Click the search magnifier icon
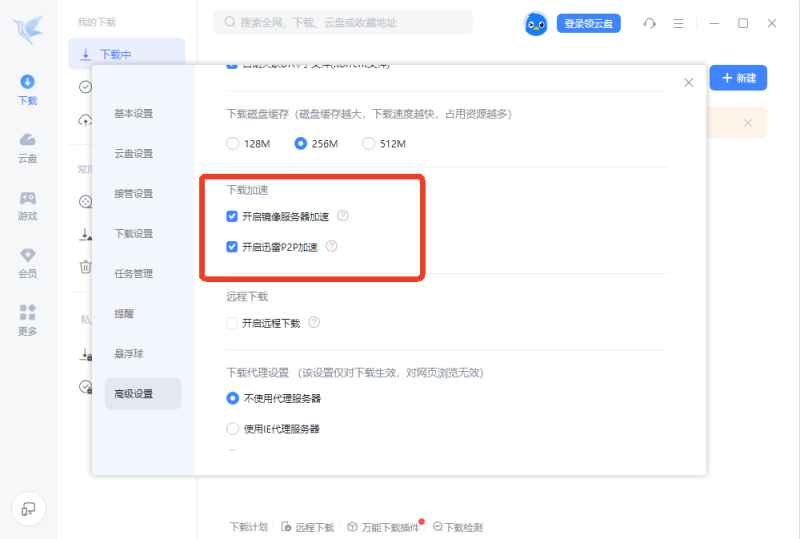This screenshot has width=800, height=539. click(230, 22)
